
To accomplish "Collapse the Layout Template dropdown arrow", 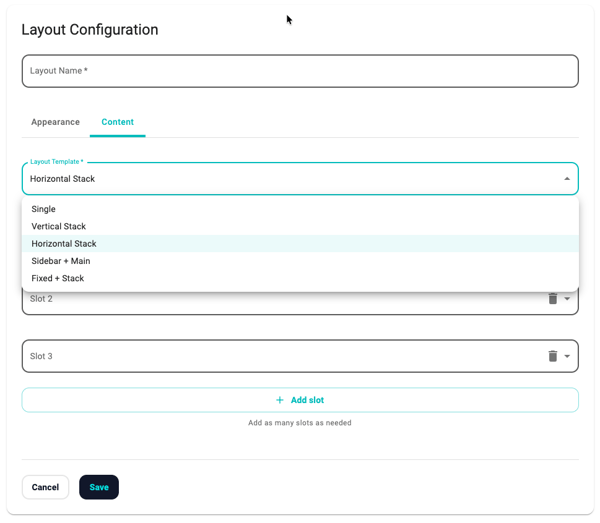I will [567, 179].
